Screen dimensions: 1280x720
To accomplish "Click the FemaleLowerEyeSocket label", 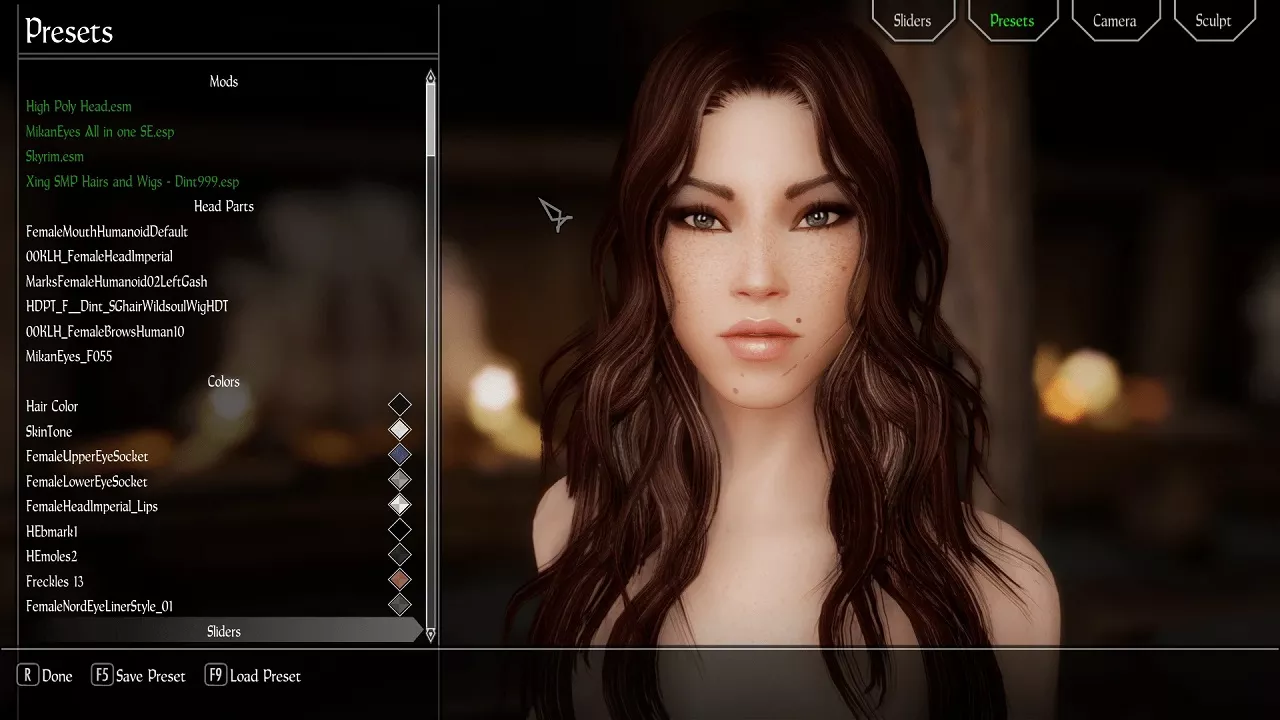I will click(x=87, y=481).
